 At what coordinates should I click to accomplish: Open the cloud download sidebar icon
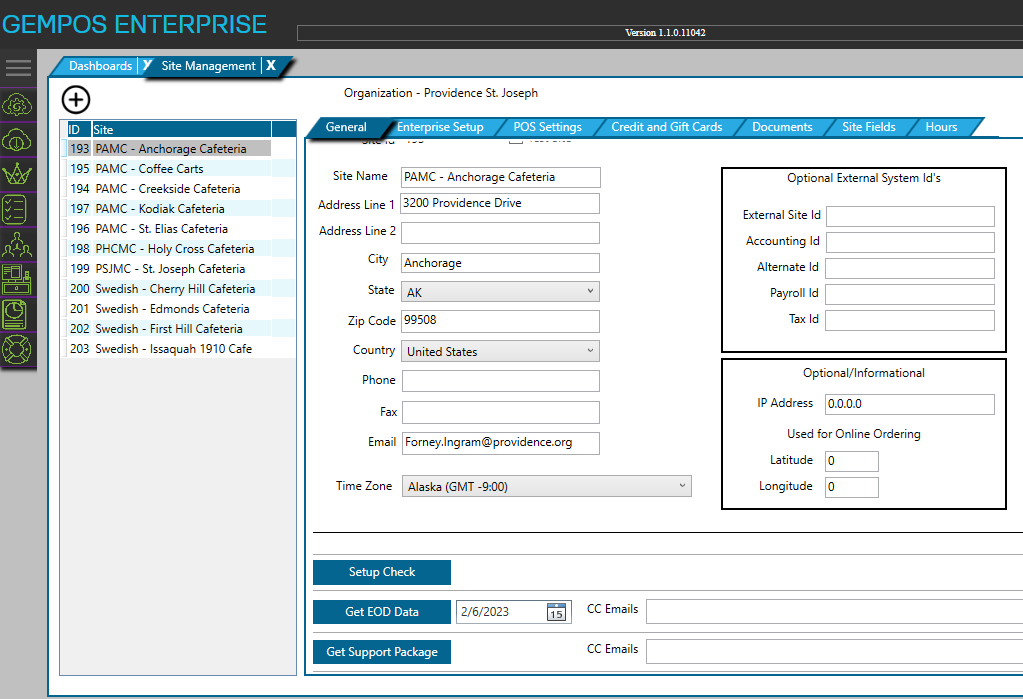18,139
